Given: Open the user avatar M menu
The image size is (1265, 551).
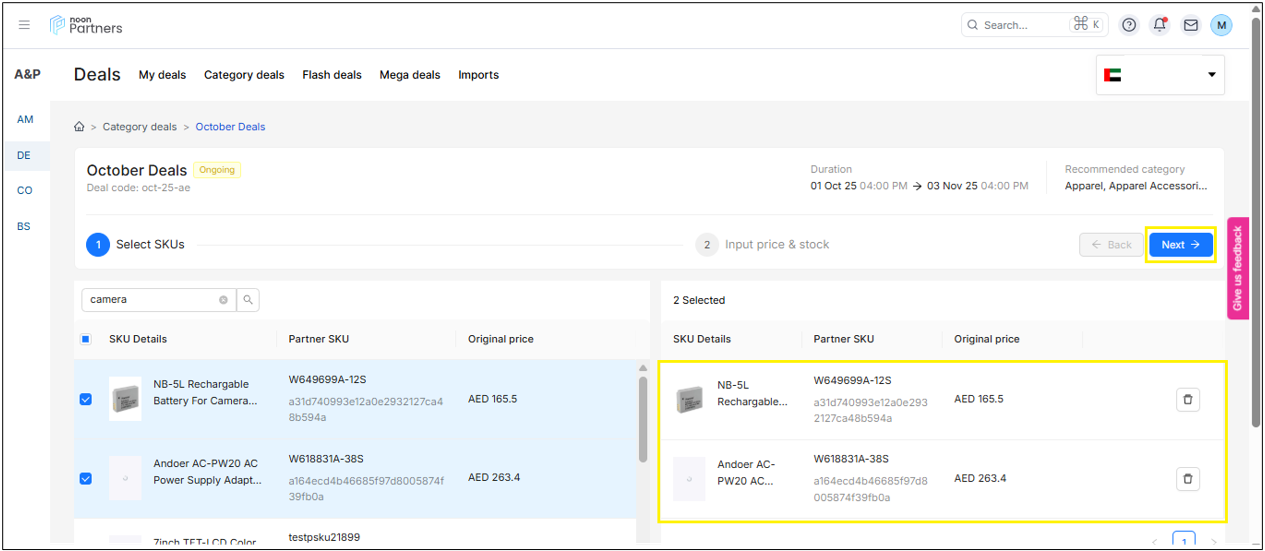Looking at the screenshot, I should click(1221, 25).
